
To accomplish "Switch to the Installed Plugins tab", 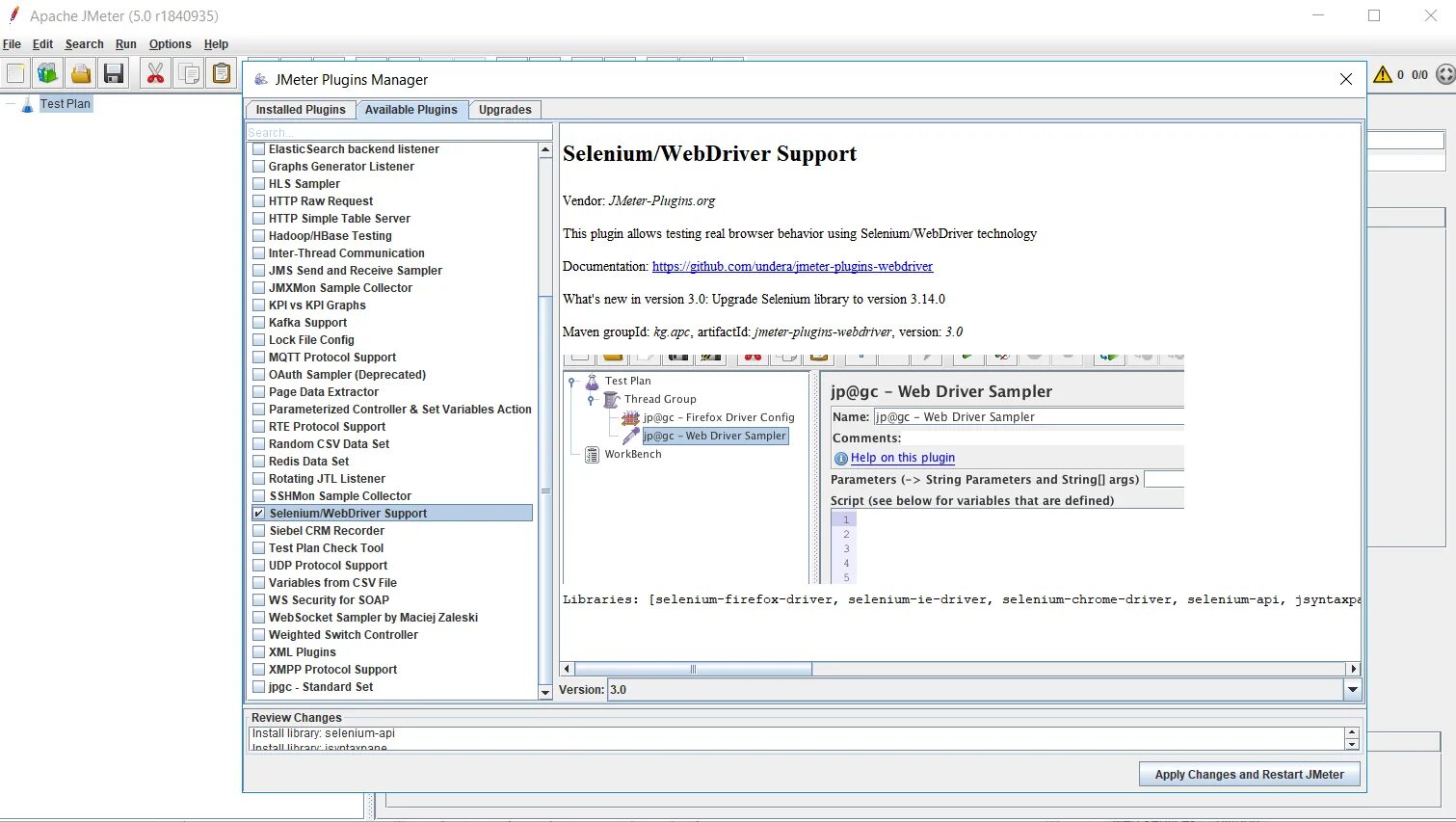I will pos(300,110).
